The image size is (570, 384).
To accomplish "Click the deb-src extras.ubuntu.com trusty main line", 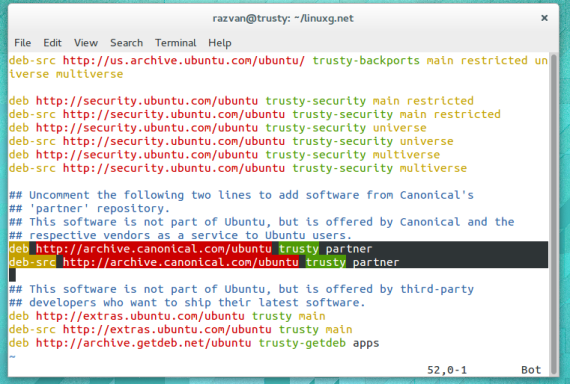I will [180, 329].
